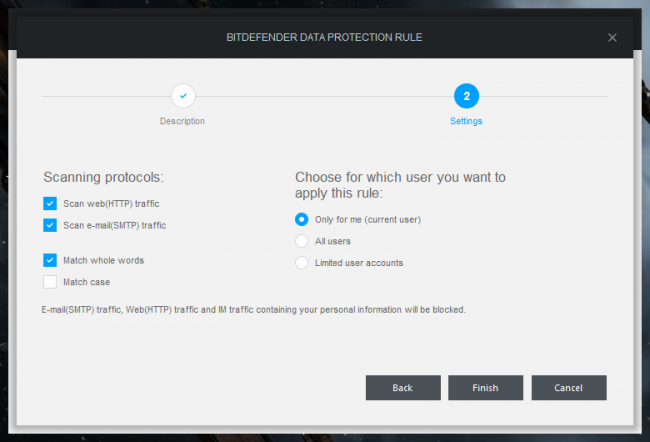Select Only for me (current user)
Viewport: 650px width, 442px height.
coord(302,219)
